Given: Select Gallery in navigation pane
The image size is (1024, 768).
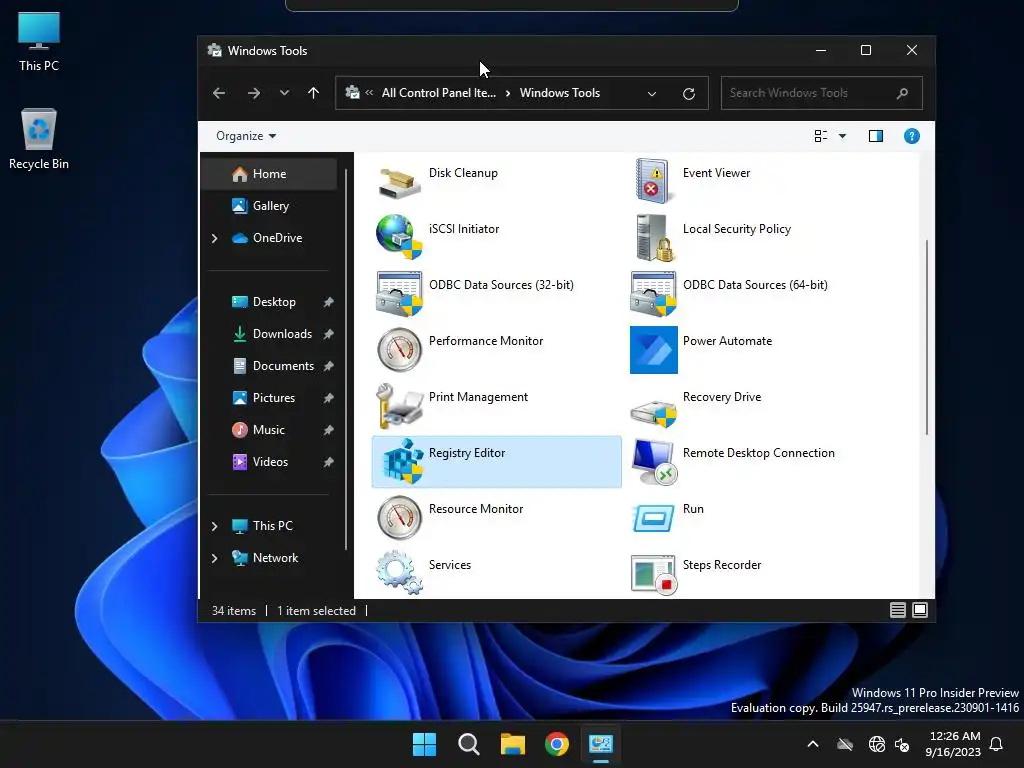Looking at the screenshot, I should pos(270,206).
